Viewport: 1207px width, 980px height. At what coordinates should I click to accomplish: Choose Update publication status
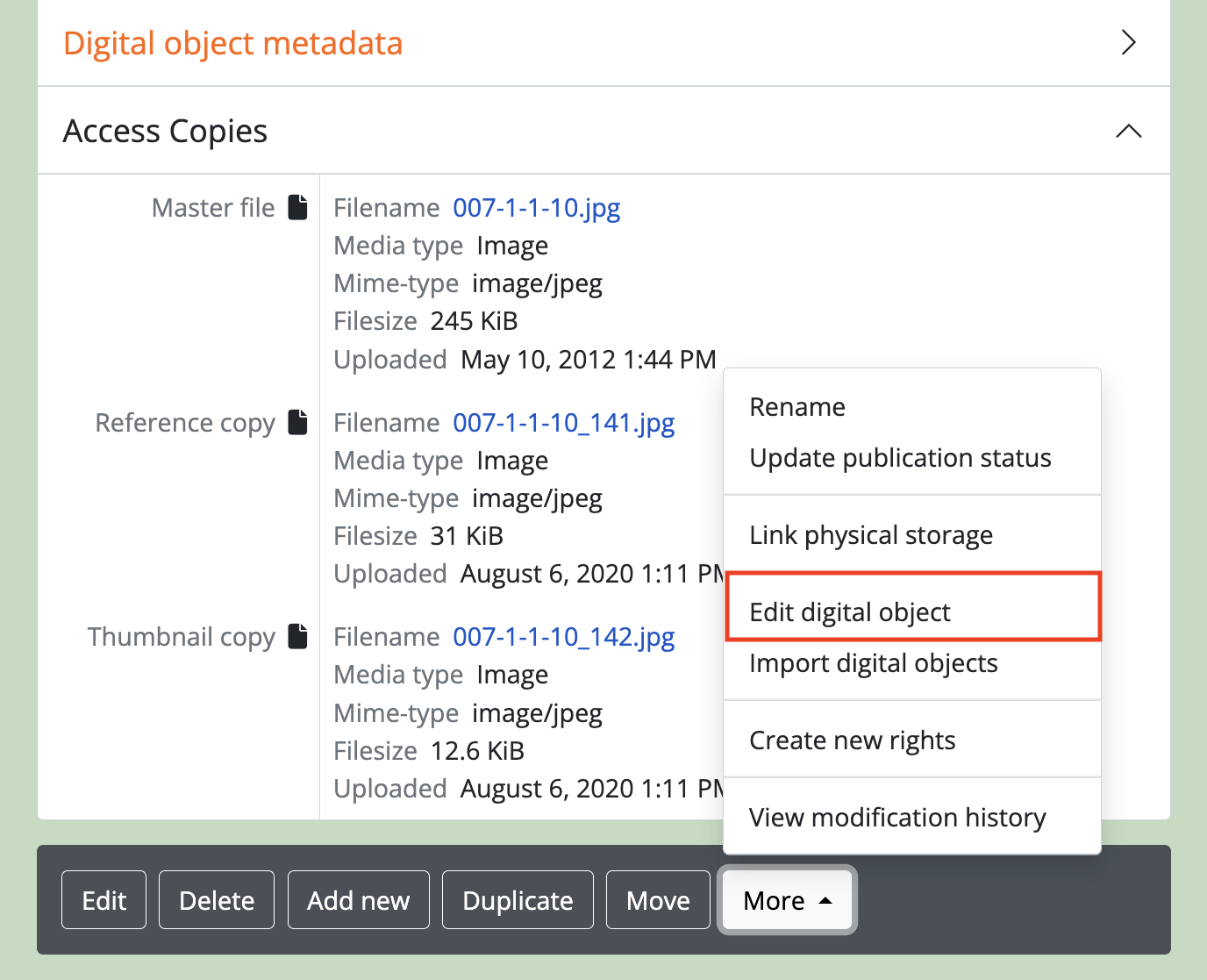click(900, 458)
